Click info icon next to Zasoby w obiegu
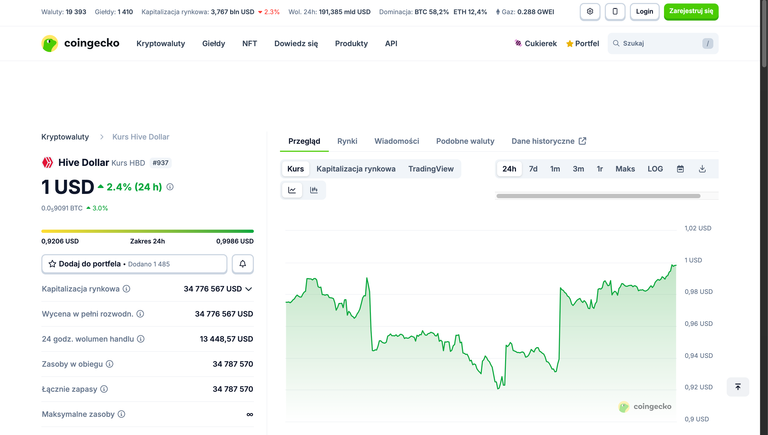The image size is (768, 435). [x=110, y=364]
